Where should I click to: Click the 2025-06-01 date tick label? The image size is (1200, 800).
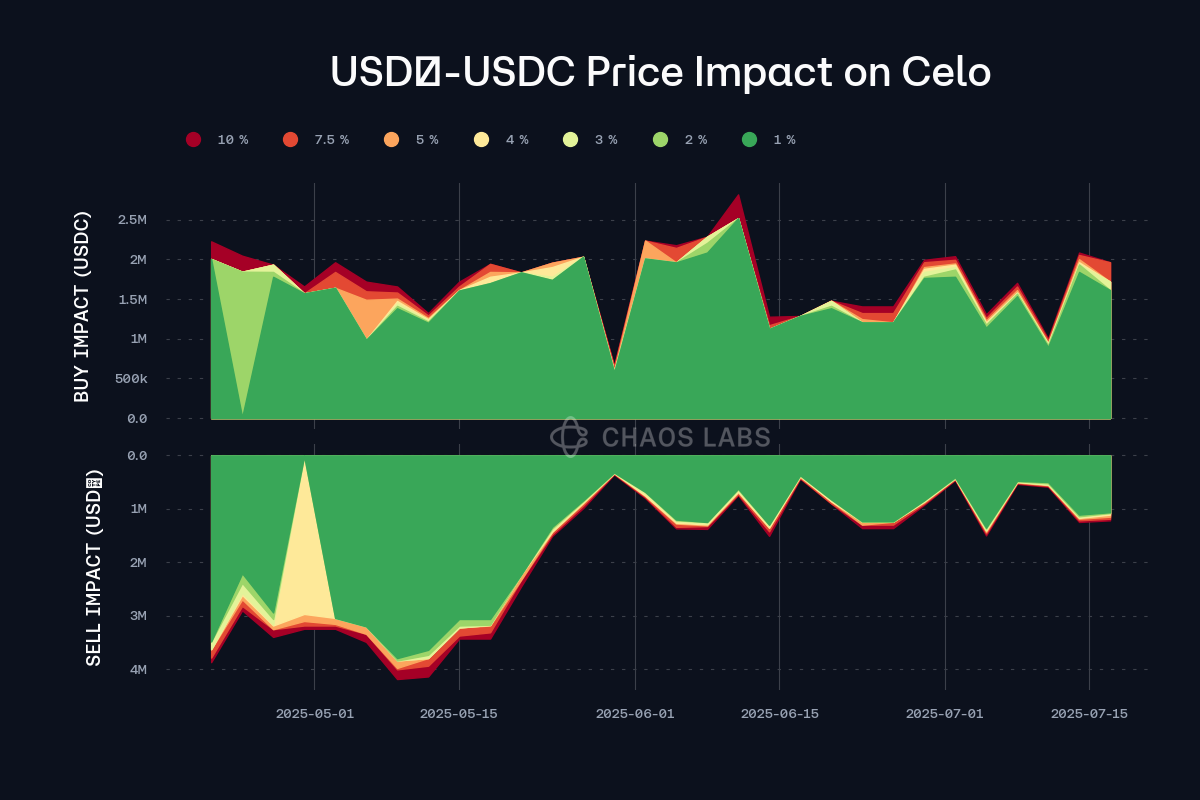(635, 714)
